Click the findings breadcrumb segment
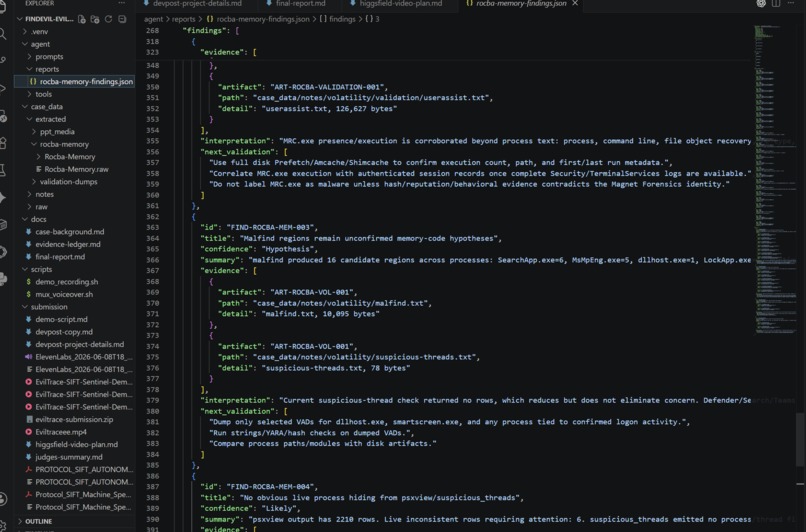This screenshot has width=806, height=532. point(337,19)
